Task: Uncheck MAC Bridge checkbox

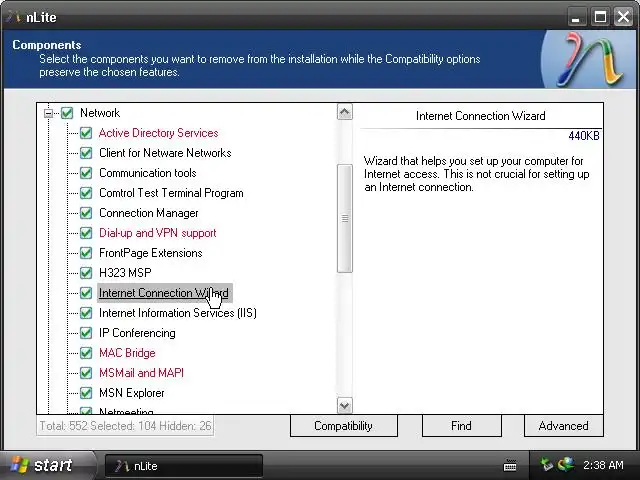Action: click(86, 353)
